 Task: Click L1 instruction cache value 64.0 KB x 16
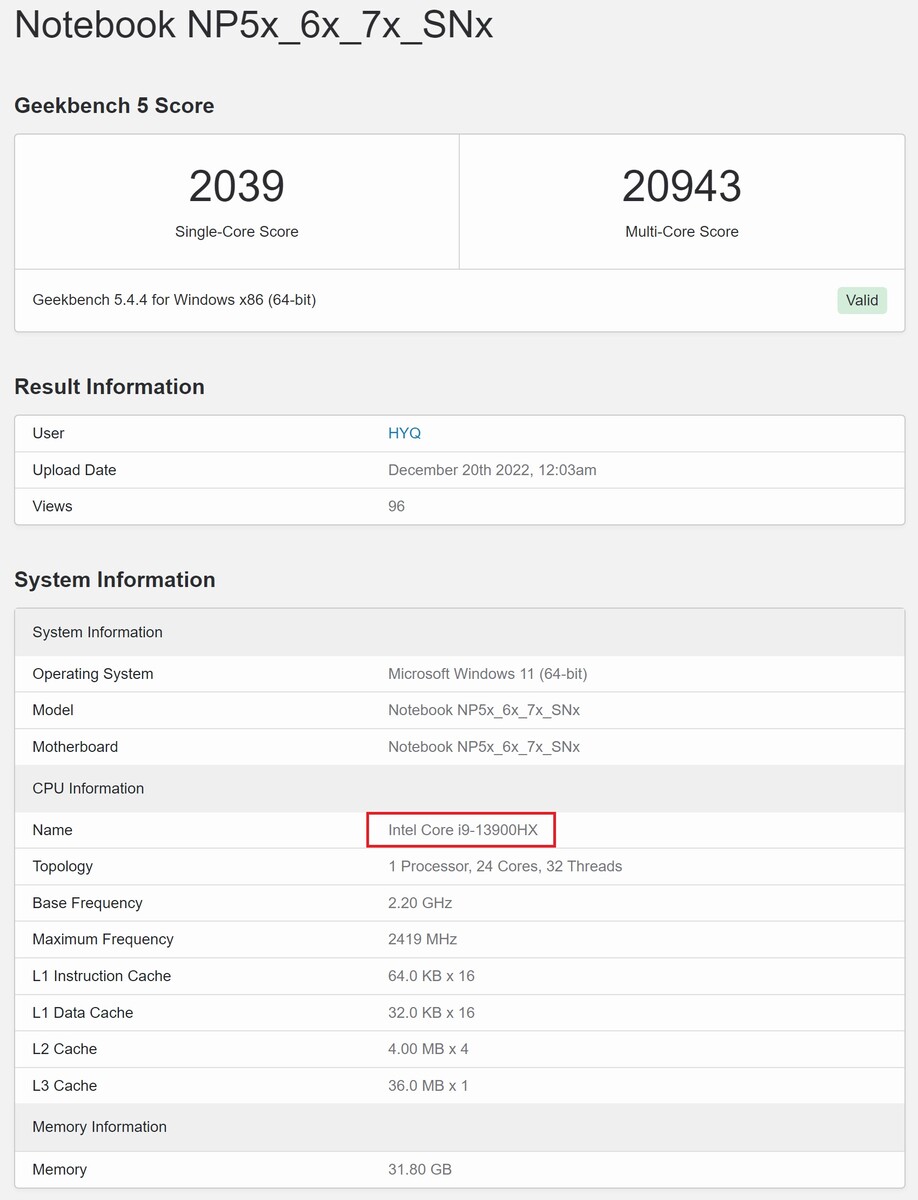[x=431, y=976]
